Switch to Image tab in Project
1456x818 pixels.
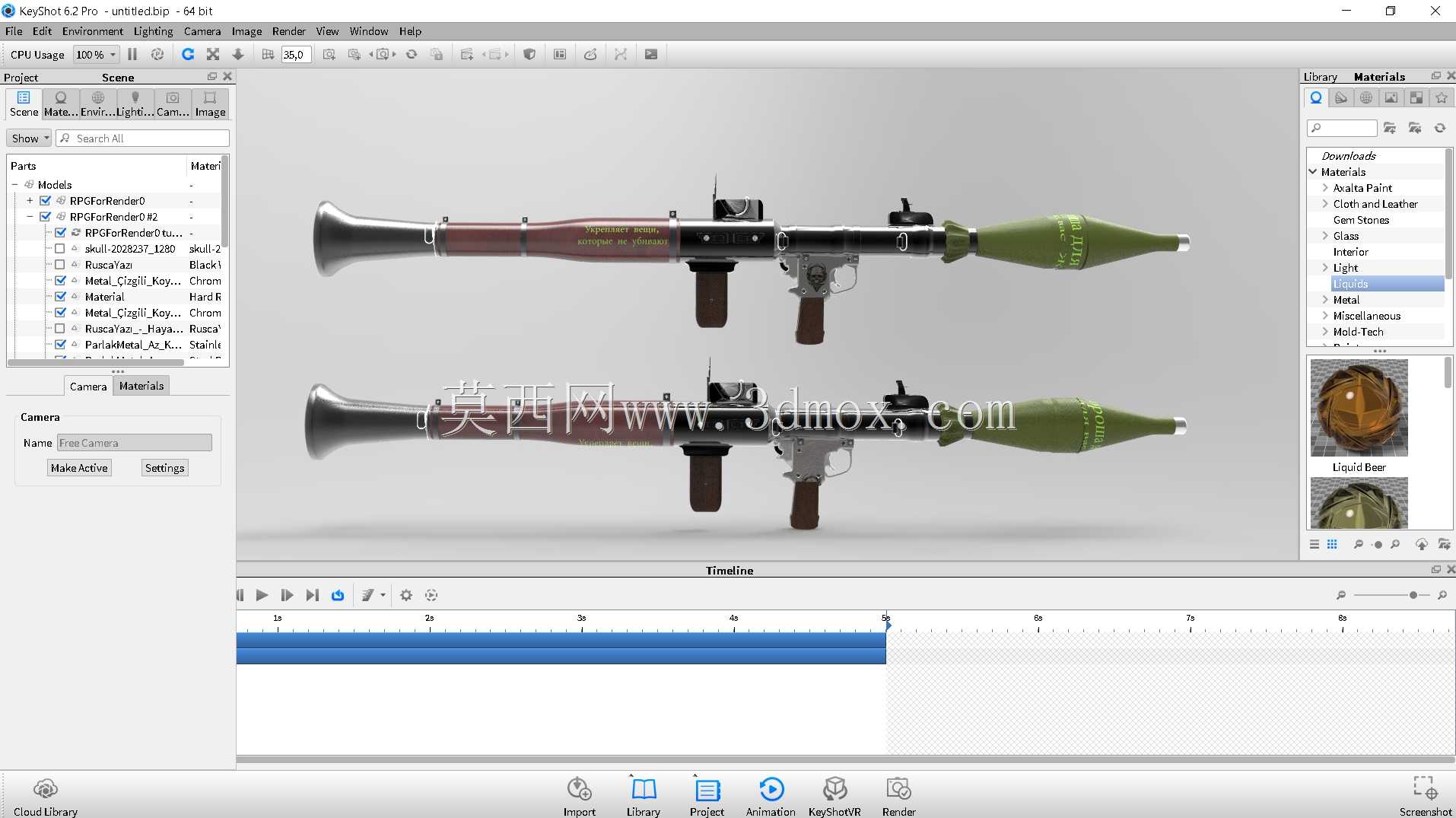210,104
